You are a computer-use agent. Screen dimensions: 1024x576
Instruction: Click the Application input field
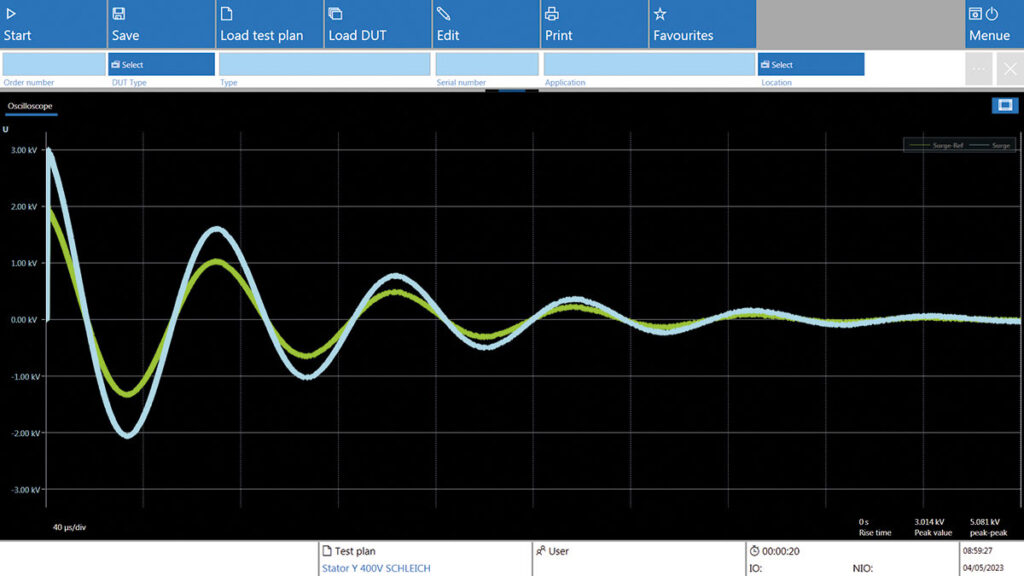648,64
